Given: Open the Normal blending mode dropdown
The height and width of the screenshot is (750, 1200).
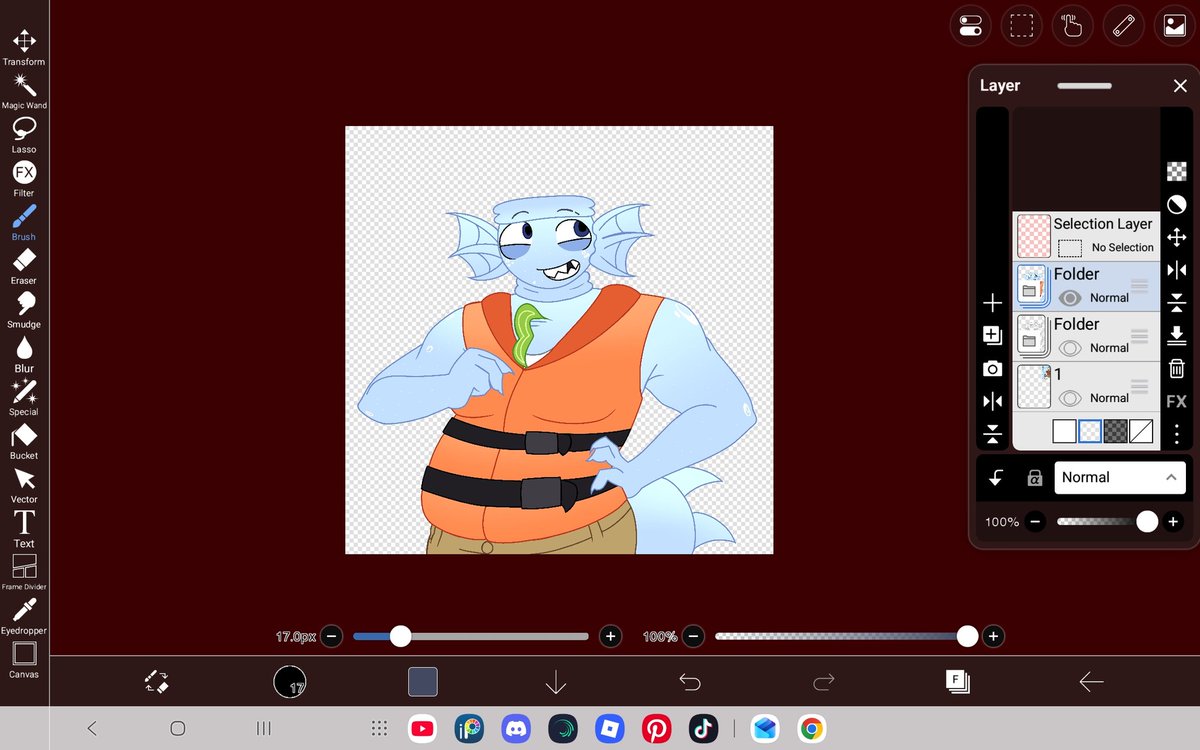Looking at the screenshot, I should pos(1120,478).
